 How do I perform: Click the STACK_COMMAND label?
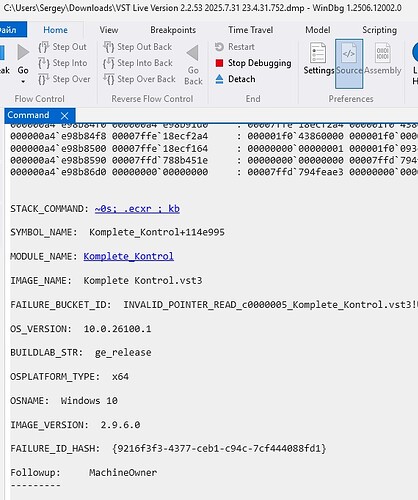tap(49, 209)
